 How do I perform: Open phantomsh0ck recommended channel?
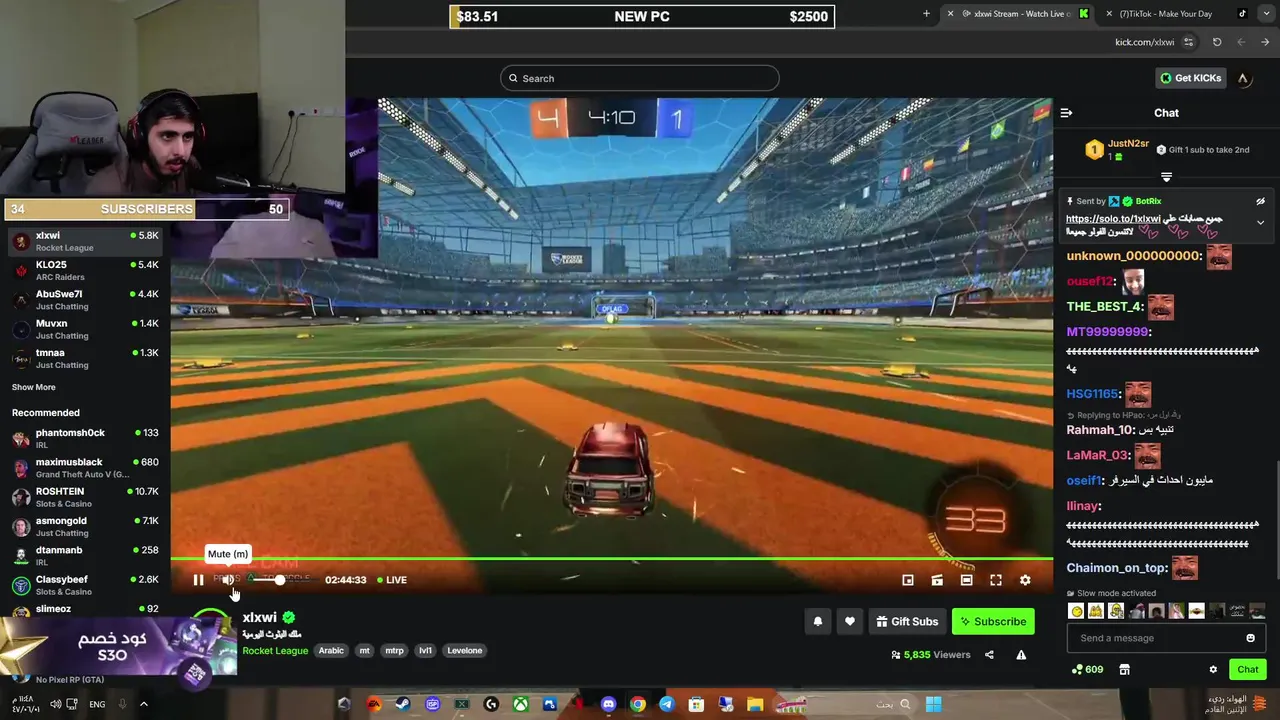click(85, 438)
